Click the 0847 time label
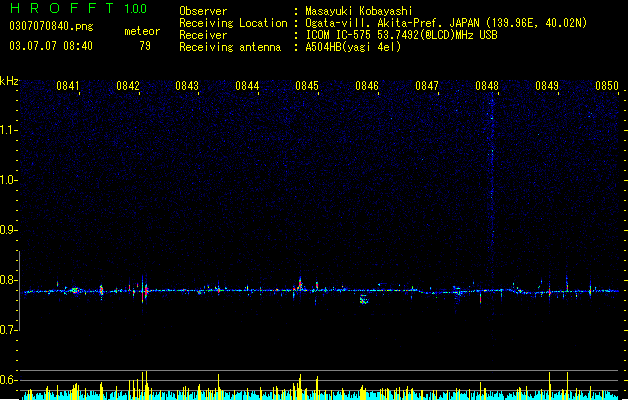This screenshot has width=629, height=400. pyautogui.click(x=427, y=86)
